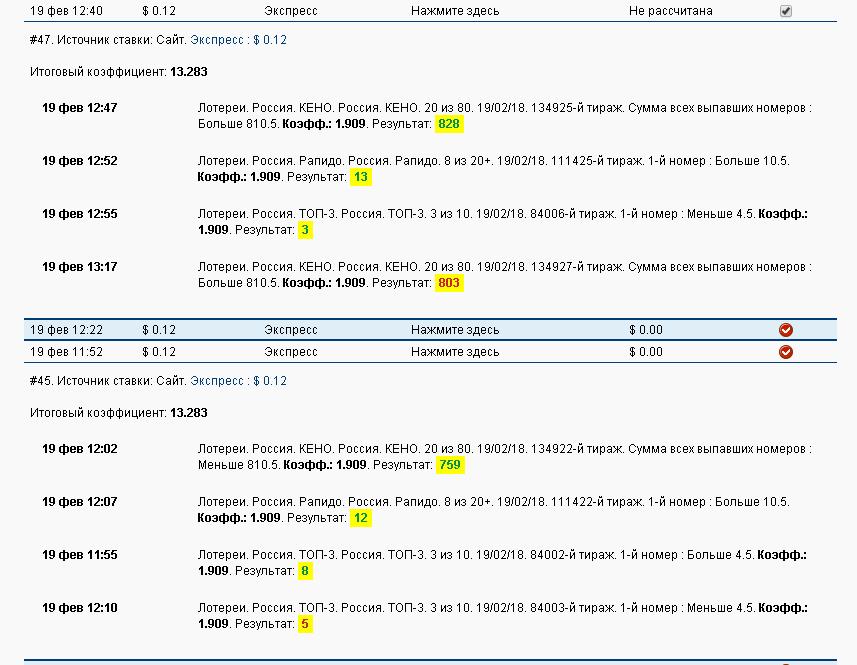Collapse the bet row dated 19 фев 11:52
Screen dimensions: 857x665
tap(66, 352)
